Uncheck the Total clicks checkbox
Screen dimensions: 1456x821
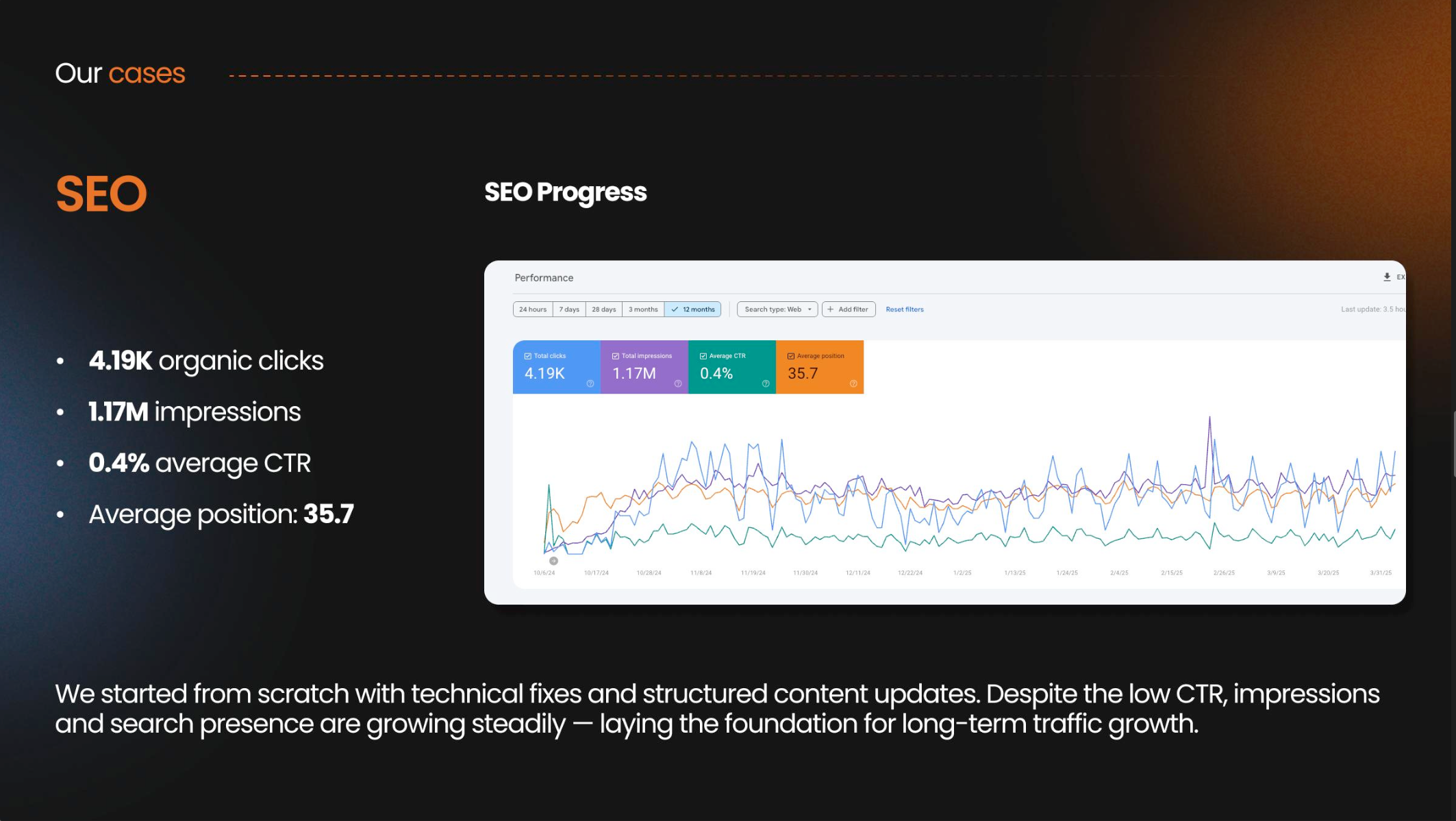tap(527, 356)
